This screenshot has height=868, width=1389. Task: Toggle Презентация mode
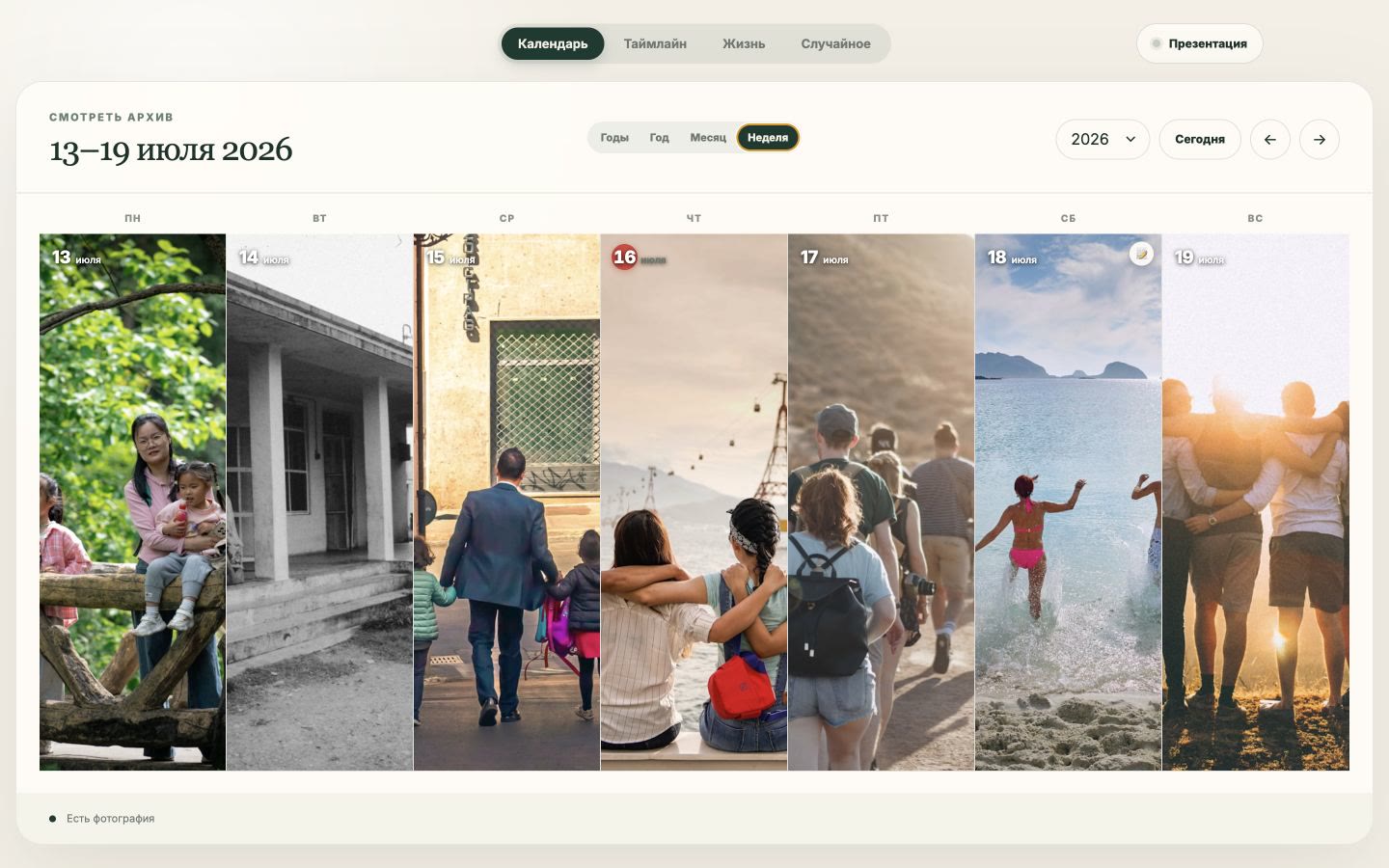[1199, 43]
